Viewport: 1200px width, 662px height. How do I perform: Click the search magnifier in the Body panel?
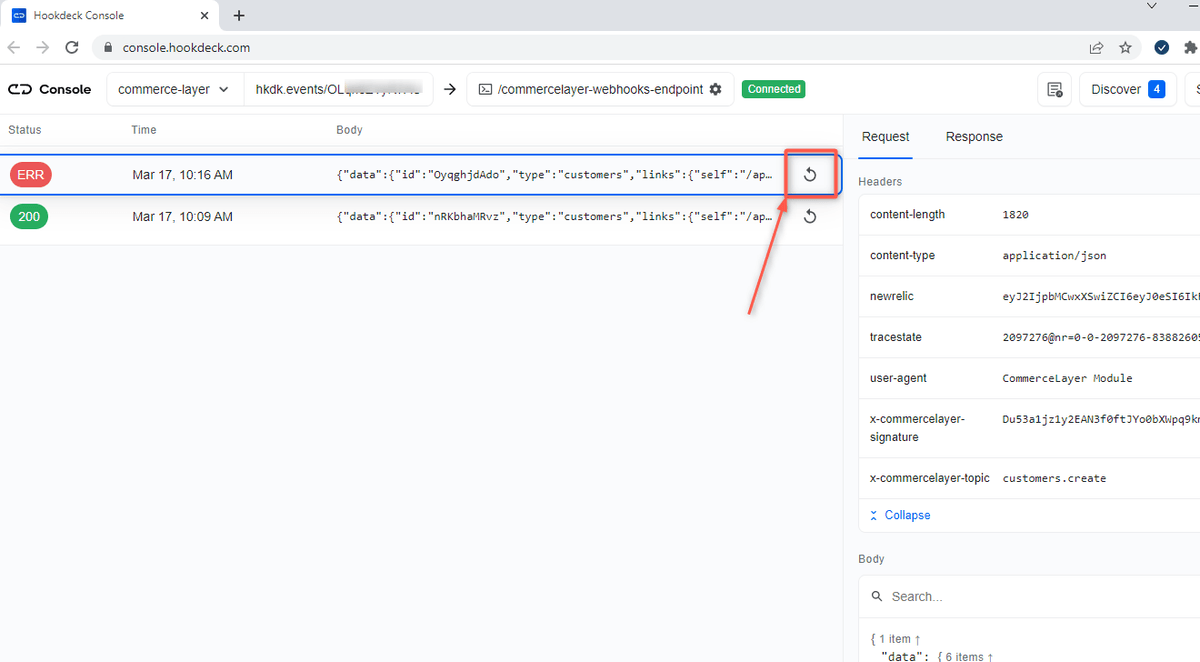[877, 596]
